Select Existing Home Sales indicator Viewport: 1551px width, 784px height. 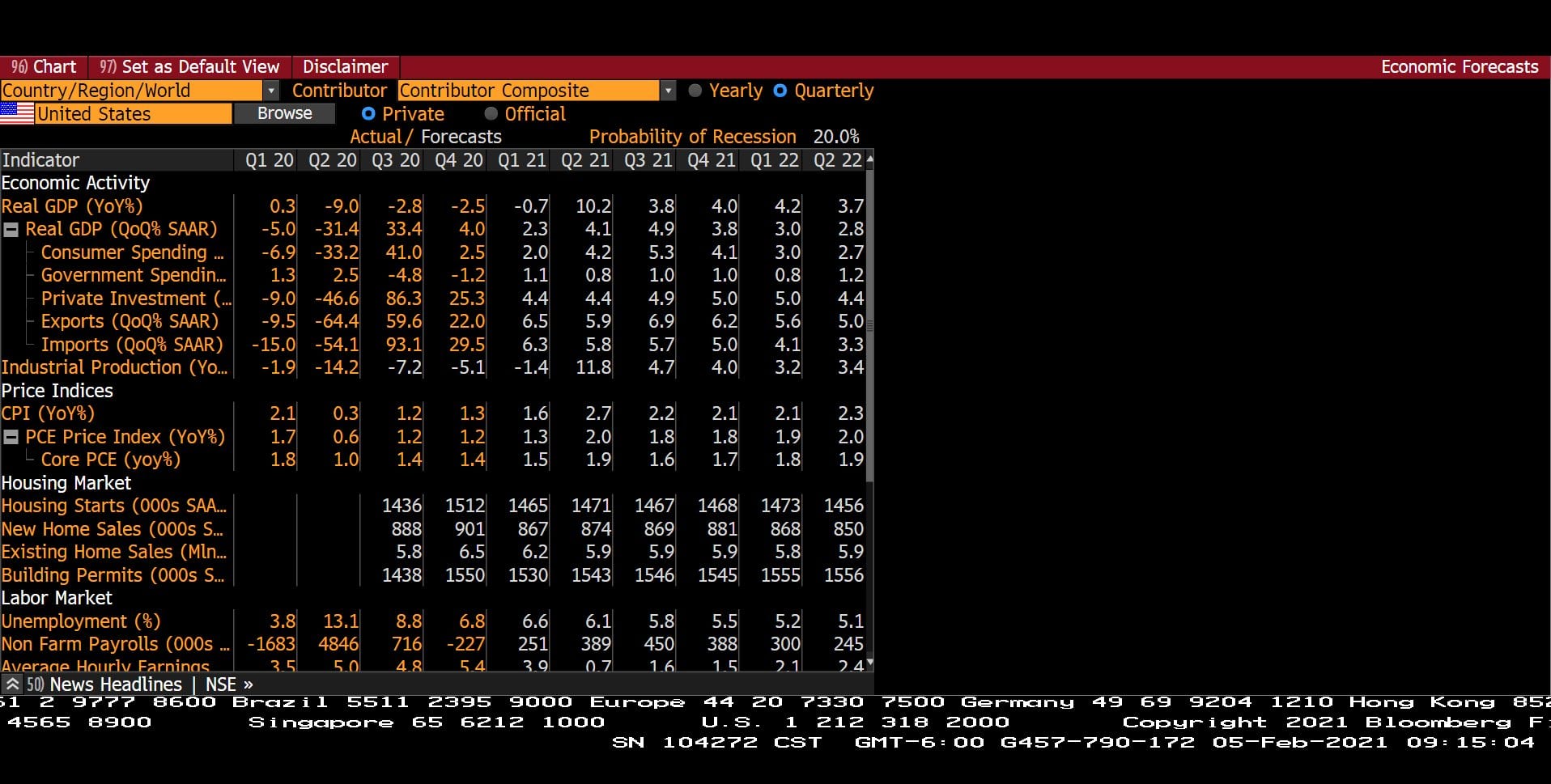[x=114, y=552]
